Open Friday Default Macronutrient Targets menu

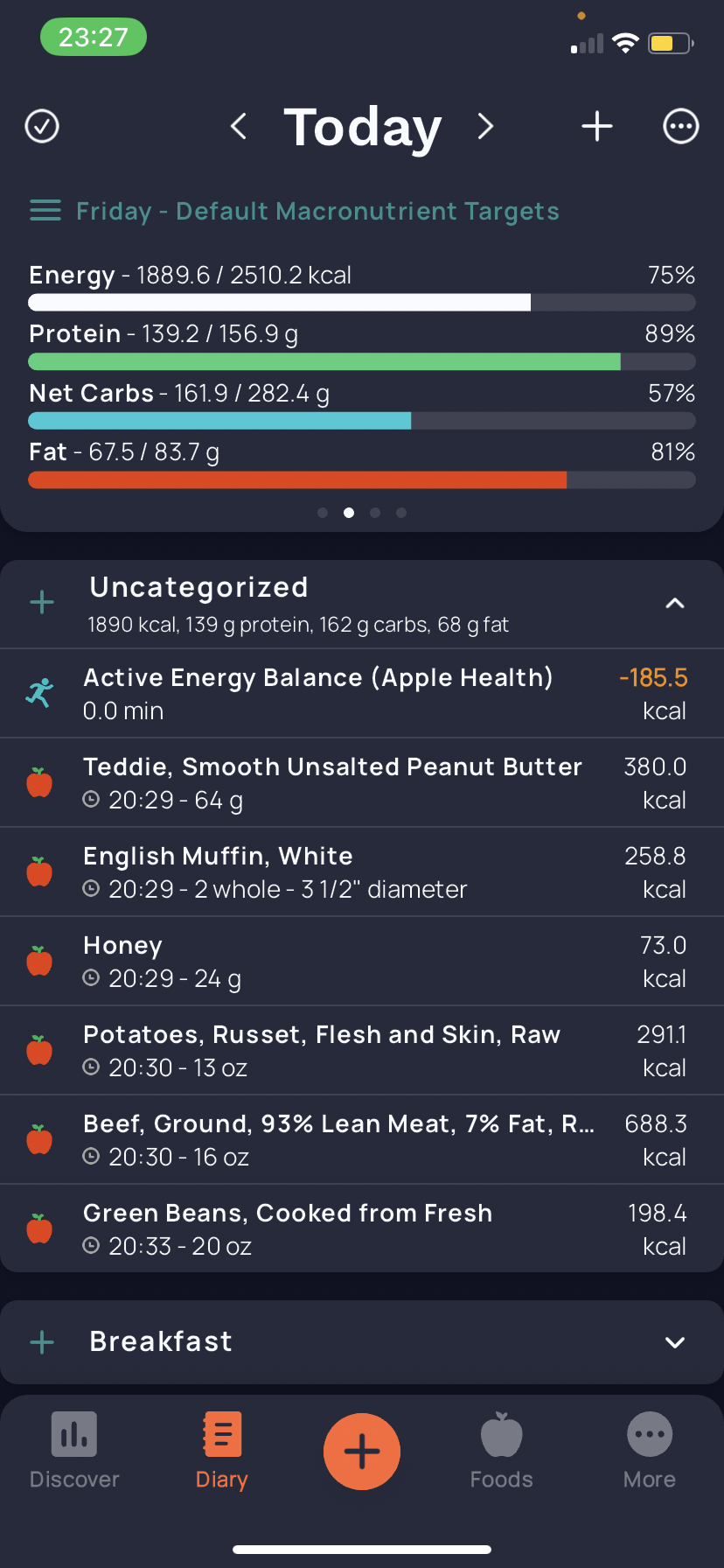[295, 211]
